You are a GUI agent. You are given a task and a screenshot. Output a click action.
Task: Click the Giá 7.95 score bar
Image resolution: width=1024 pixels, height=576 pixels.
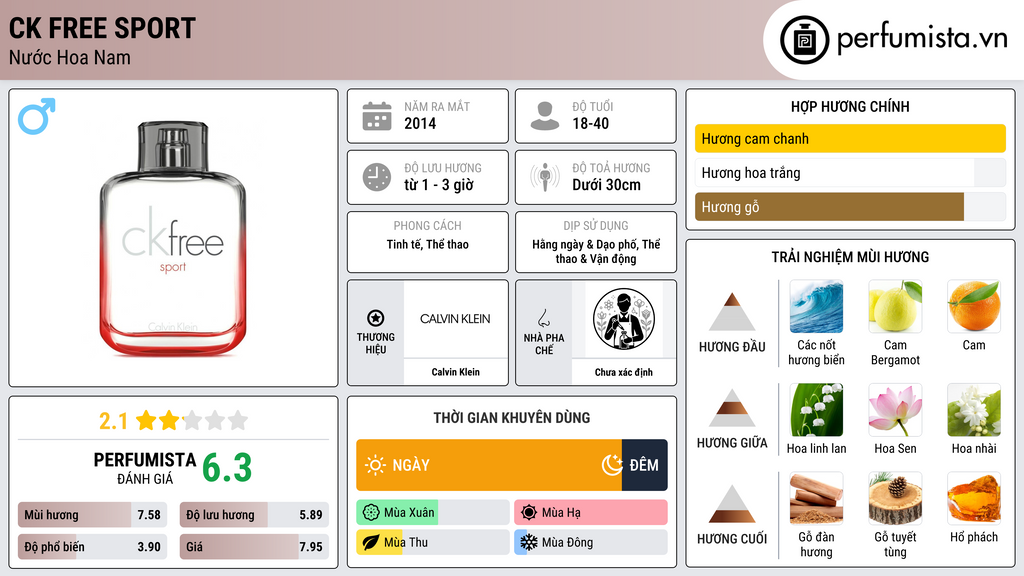tap(254, 547)
